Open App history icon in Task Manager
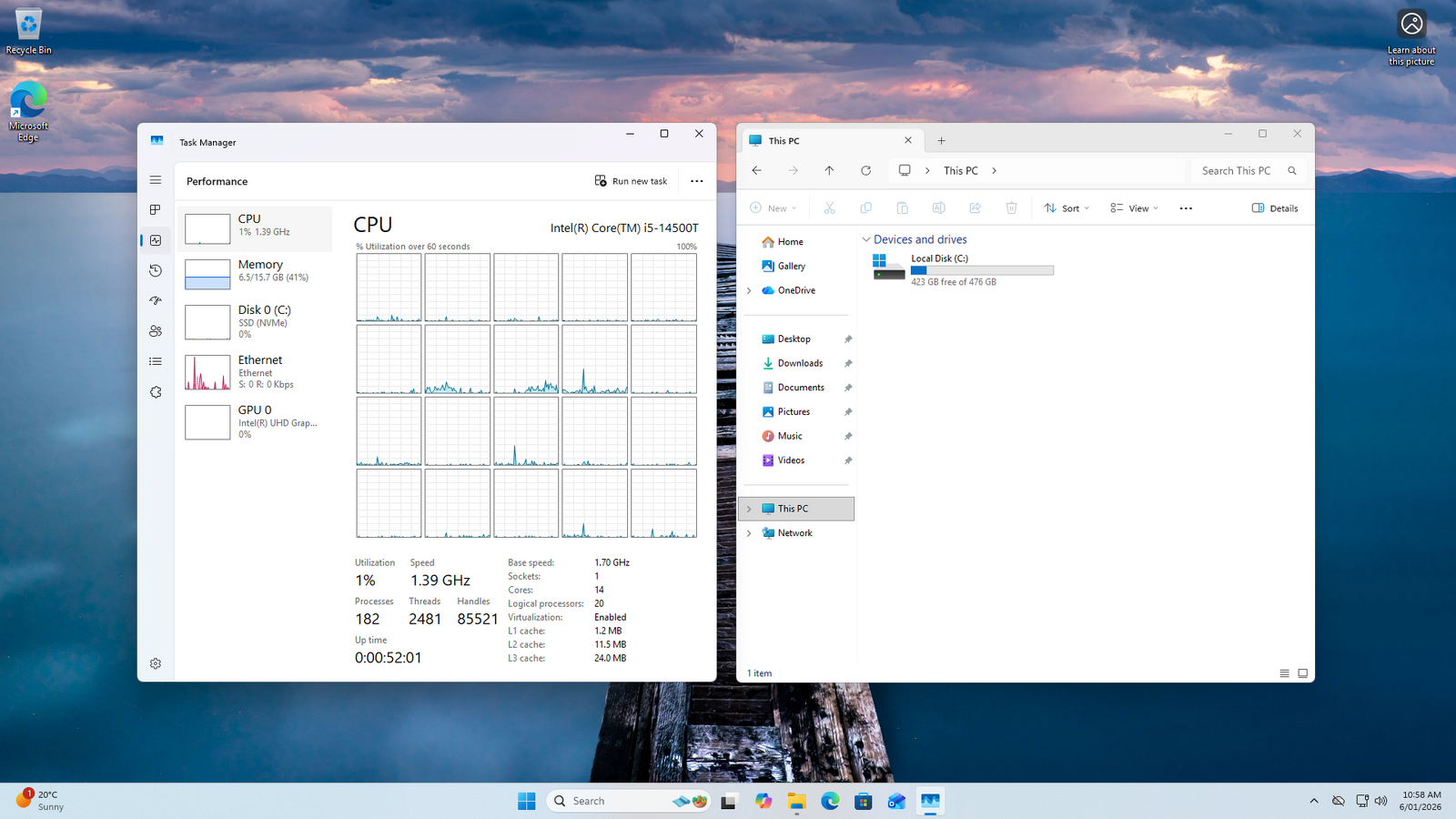The height and width of the screenshot is (819, 1456). [156, 270]
